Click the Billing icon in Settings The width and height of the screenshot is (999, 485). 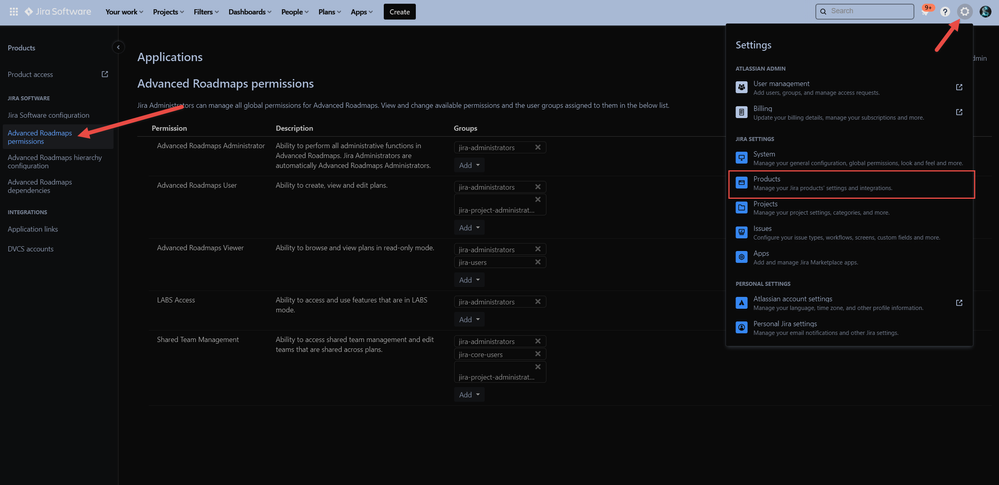[742, 112]
